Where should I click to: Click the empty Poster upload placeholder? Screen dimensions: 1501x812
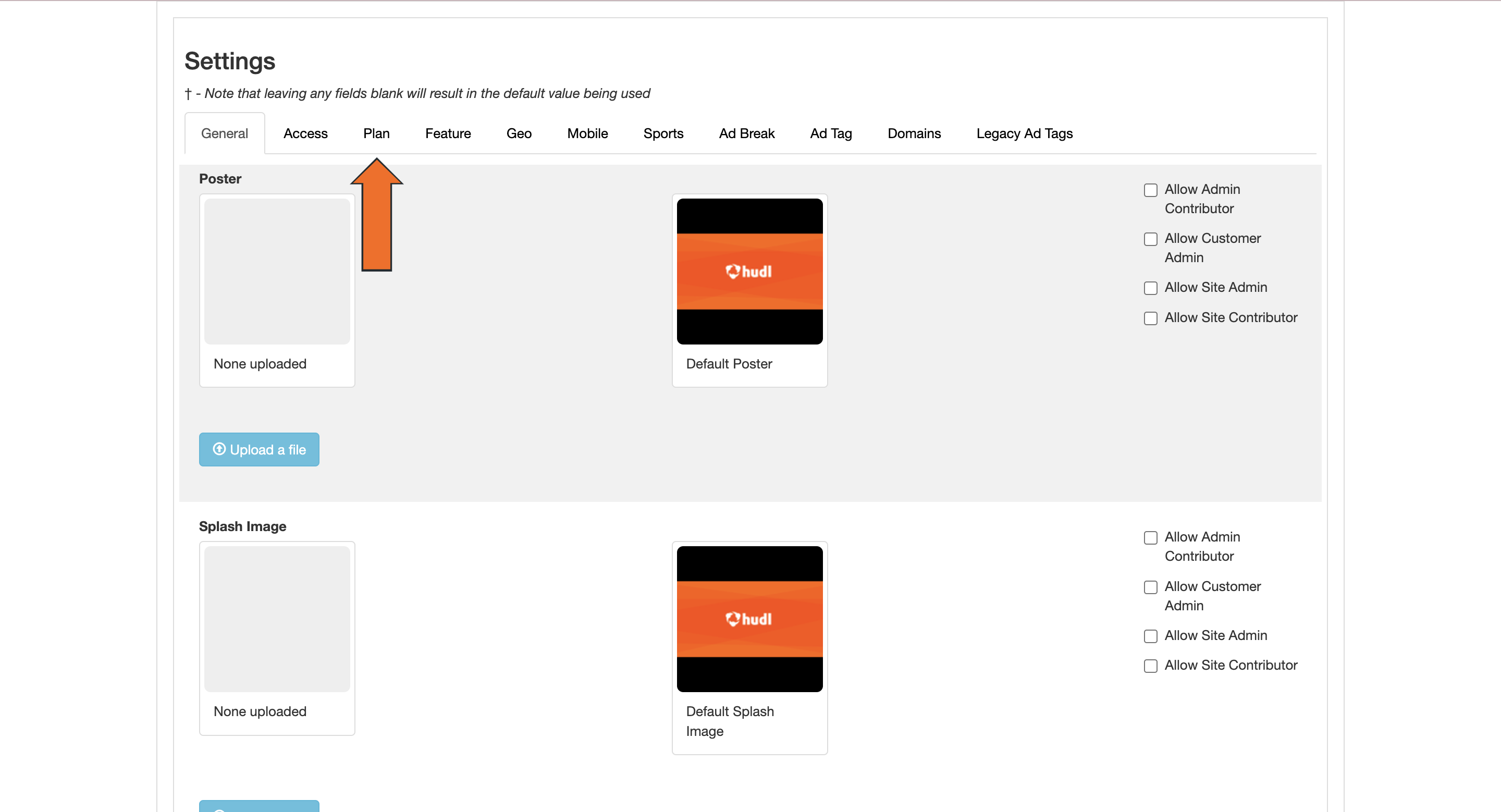(x=277, y=272)
